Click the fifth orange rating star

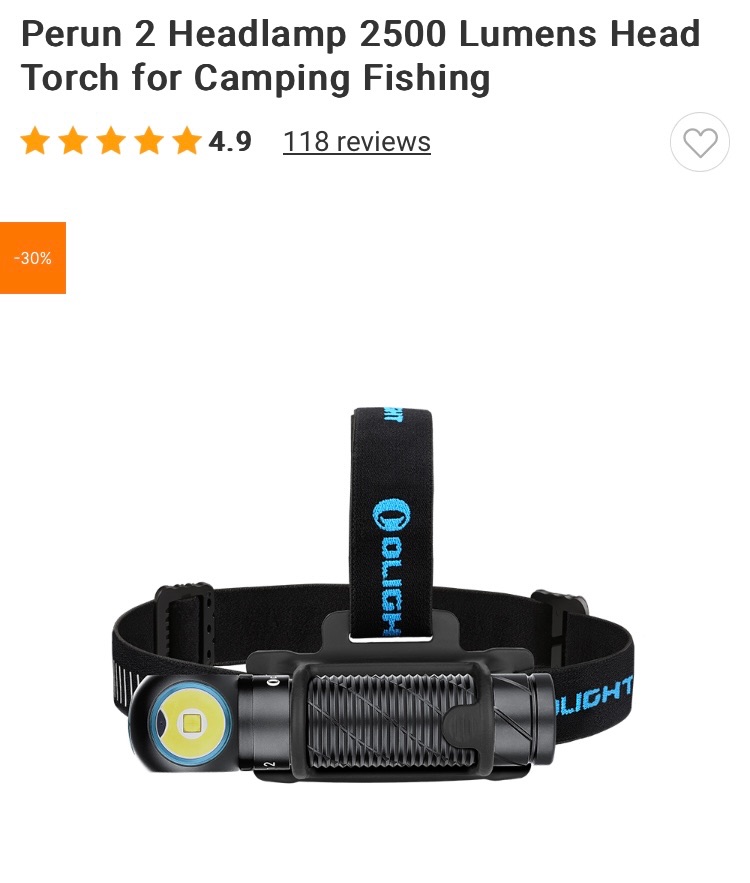pyautogui.click(x=187, y=141)
